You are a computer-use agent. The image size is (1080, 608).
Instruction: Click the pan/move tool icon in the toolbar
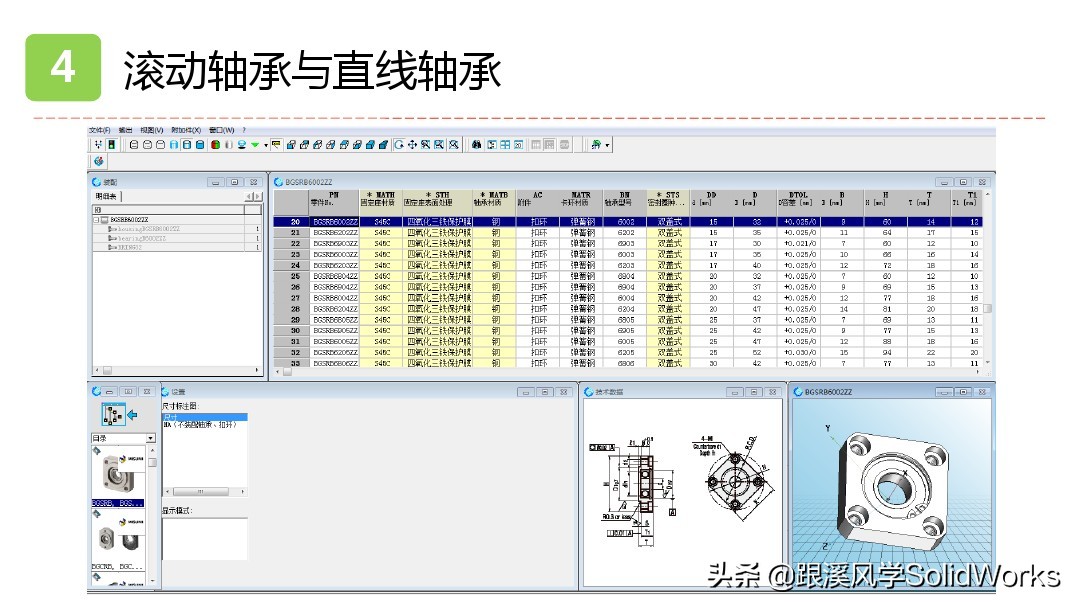[x=412, y=143]
